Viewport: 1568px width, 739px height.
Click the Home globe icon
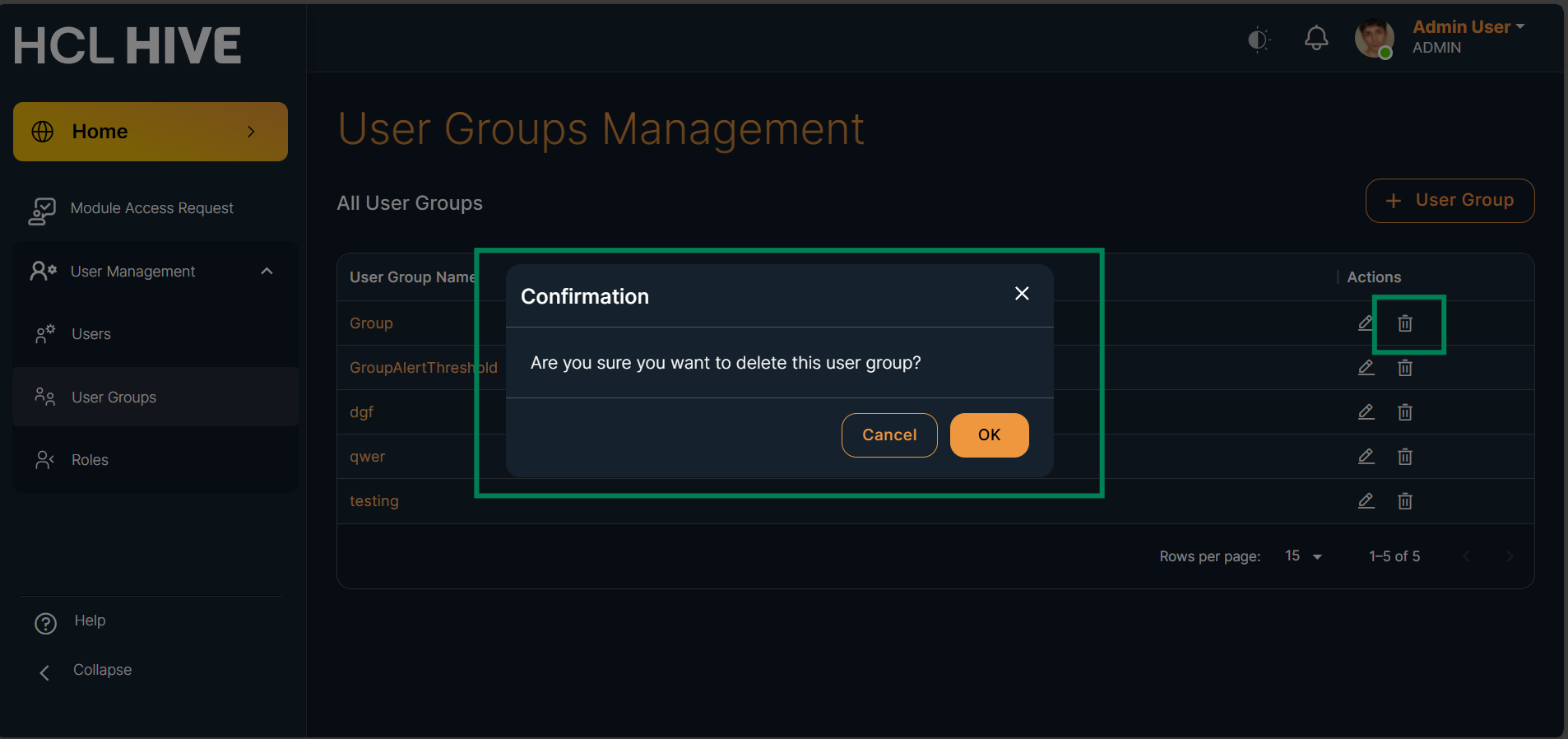pos(43,132)
